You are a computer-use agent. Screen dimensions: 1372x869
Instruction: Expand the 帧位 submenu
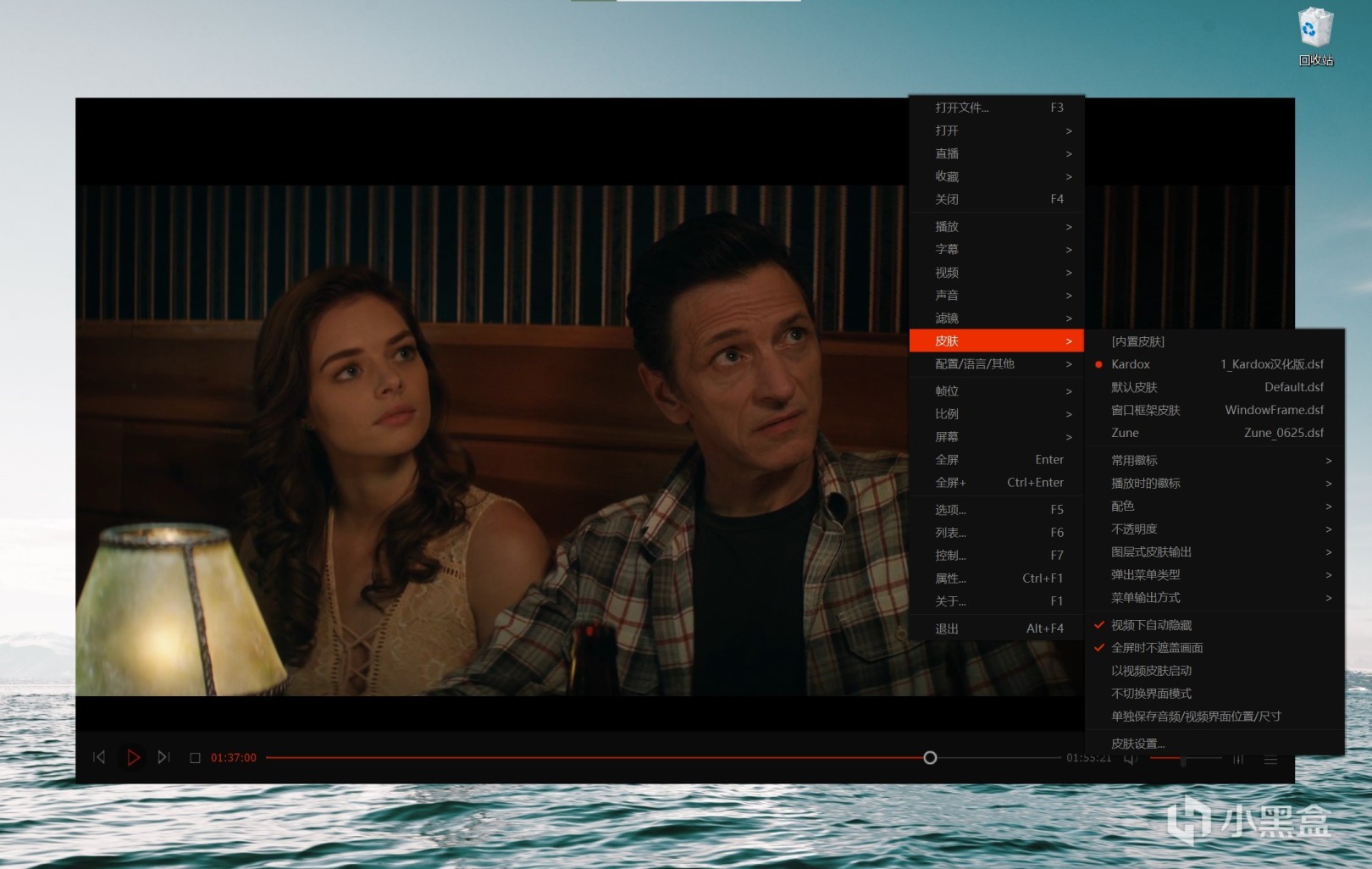coord(997,390)
